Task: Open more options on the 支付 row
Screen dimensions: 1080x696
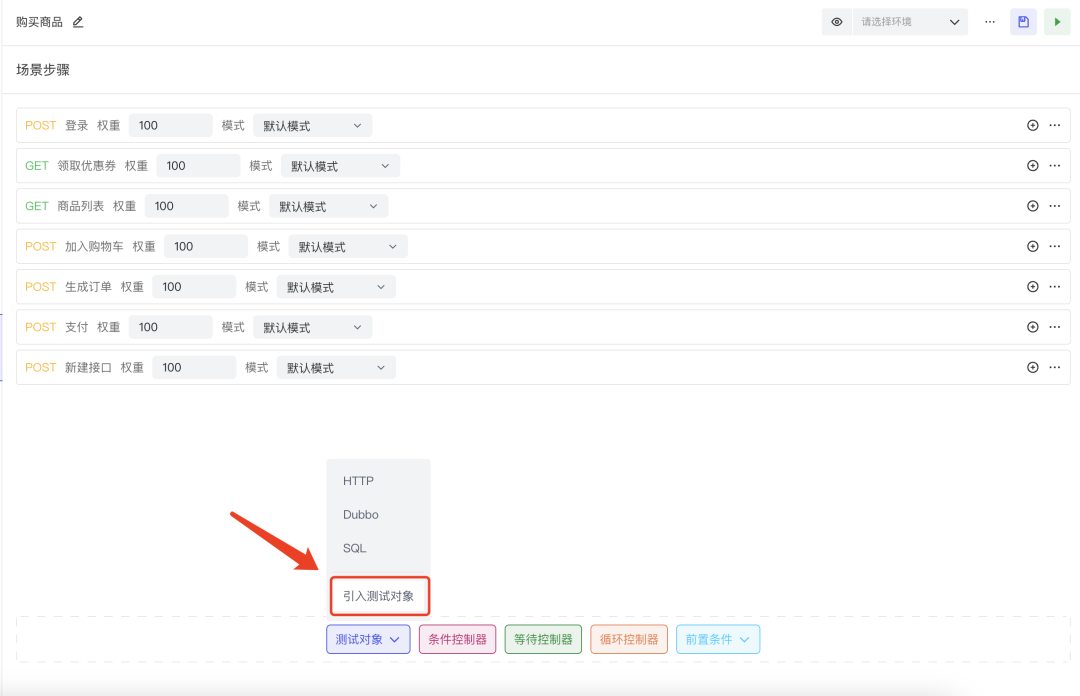Action: 1055,327
